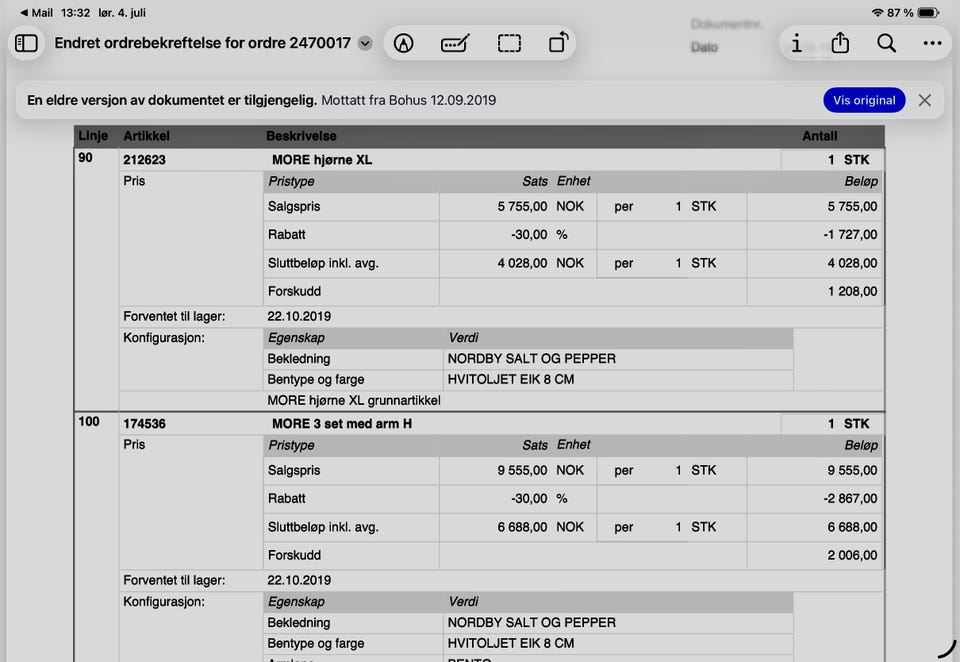Show document info panel
Image resolution: width=960 pixels, height=662 pixels.
(x=796, y=43)
